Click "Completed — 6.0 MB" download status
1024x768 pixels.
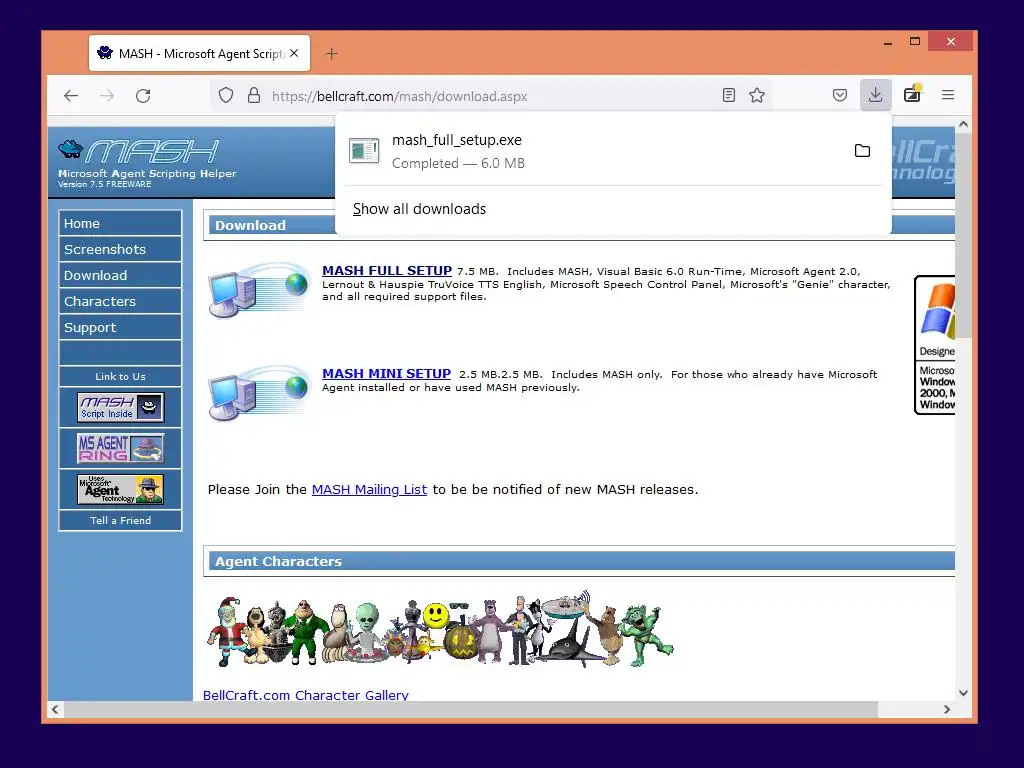458,163
